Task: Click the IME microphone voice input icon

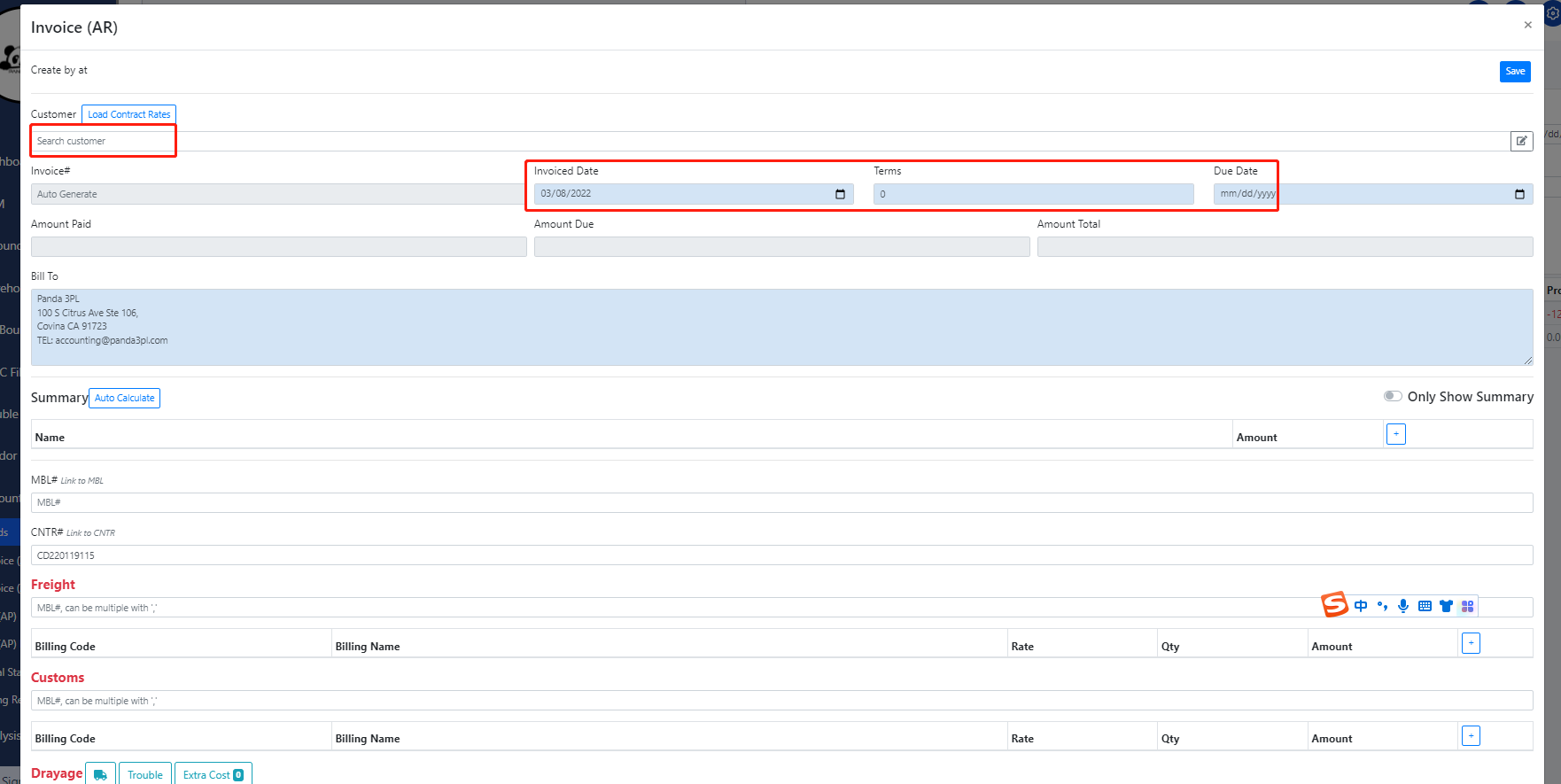Action: [1403, 606]
